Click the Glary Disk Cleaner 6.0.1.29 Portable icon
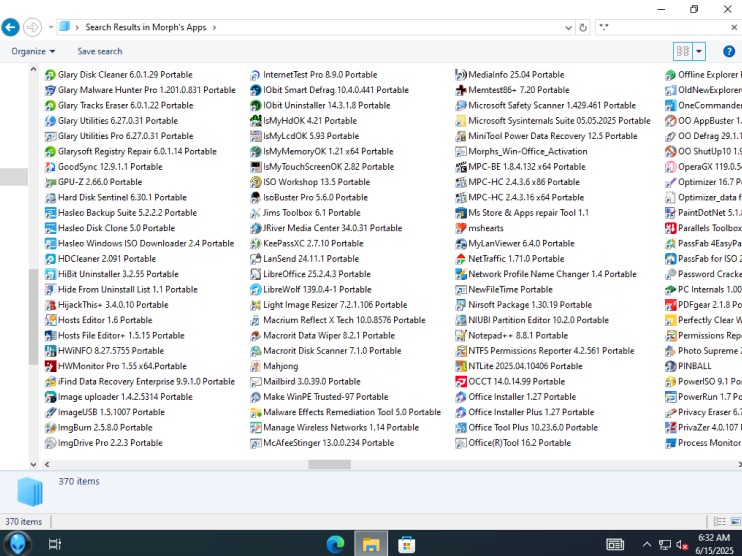Image resolution: width=742 pixels, height=556 pixels. [50, 75]
